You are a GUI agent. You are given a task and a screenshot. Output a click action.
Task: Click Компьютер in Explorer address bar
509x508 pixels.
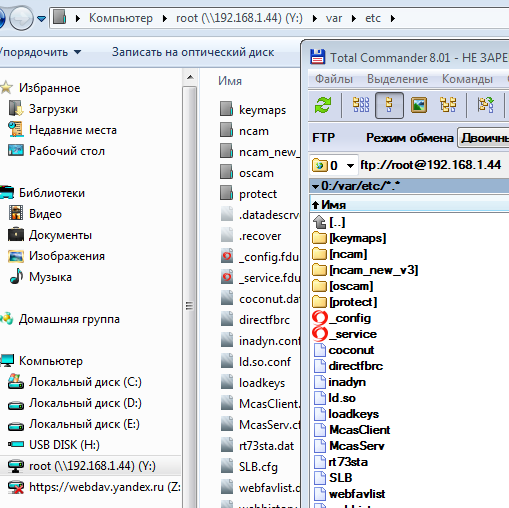tap(121, 18)
